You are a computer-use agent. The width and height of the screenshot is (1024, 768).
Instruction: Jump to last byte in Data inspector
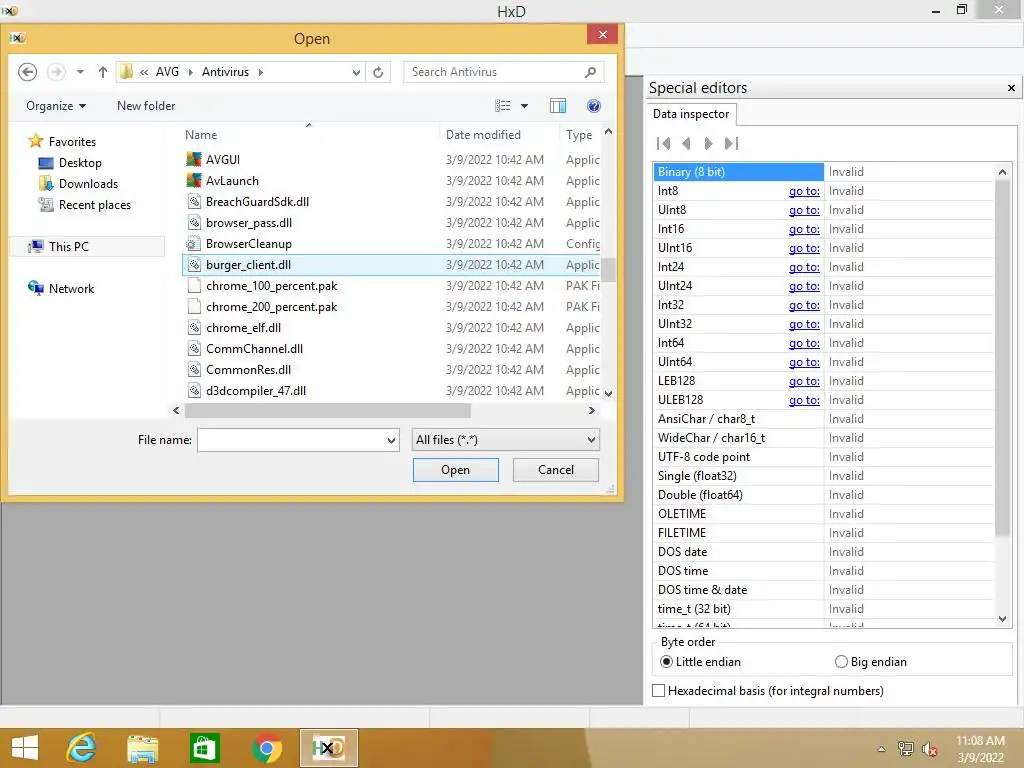731,143
